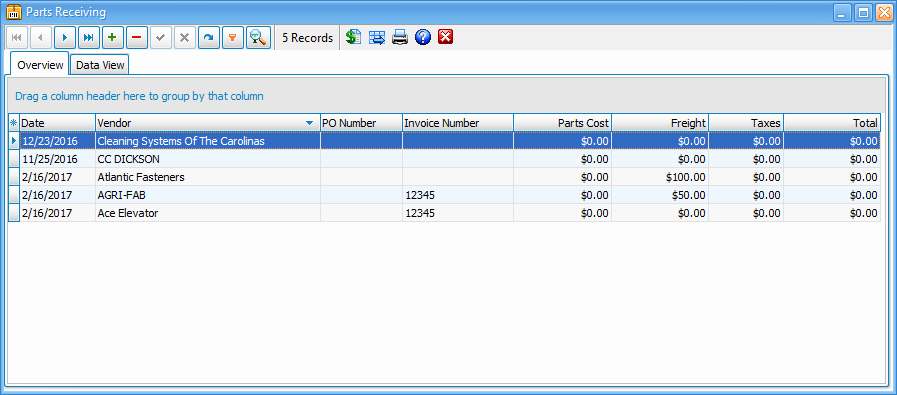Go to the next record

[x=65, y=38]
